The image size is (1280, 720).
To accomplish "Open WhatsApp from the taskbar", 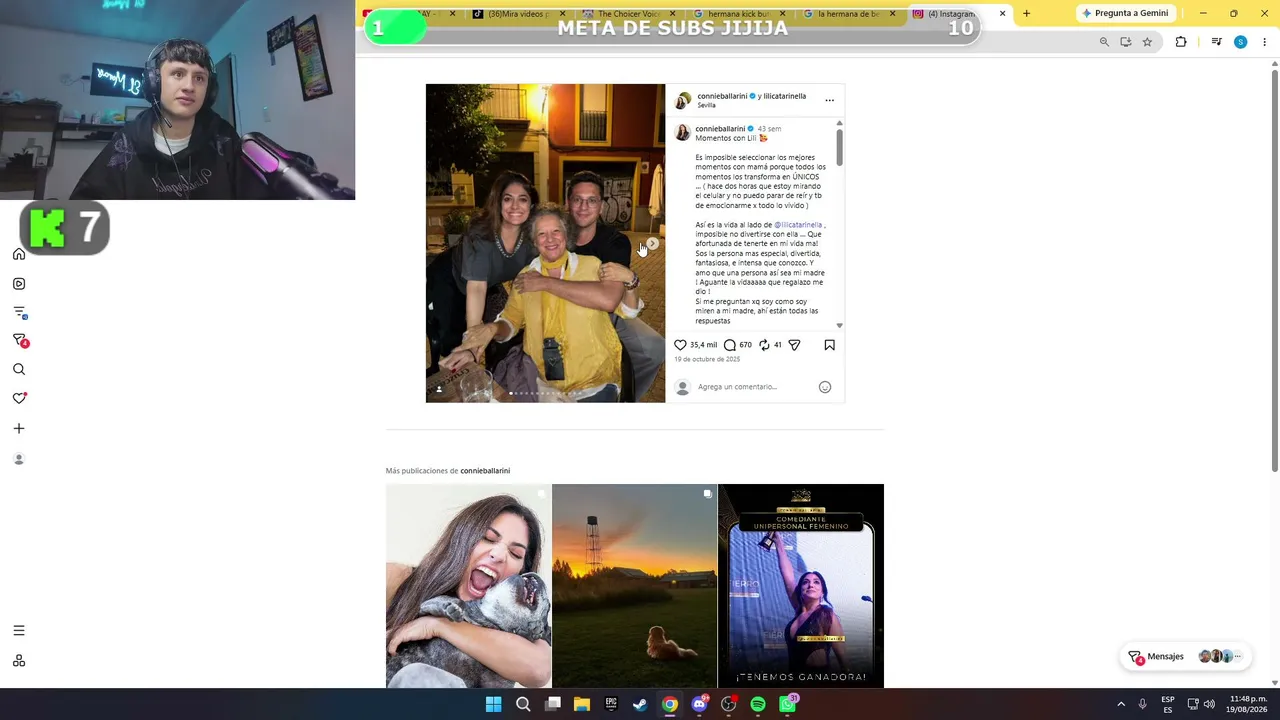I will pyautogui.click(x=788, y=704).
